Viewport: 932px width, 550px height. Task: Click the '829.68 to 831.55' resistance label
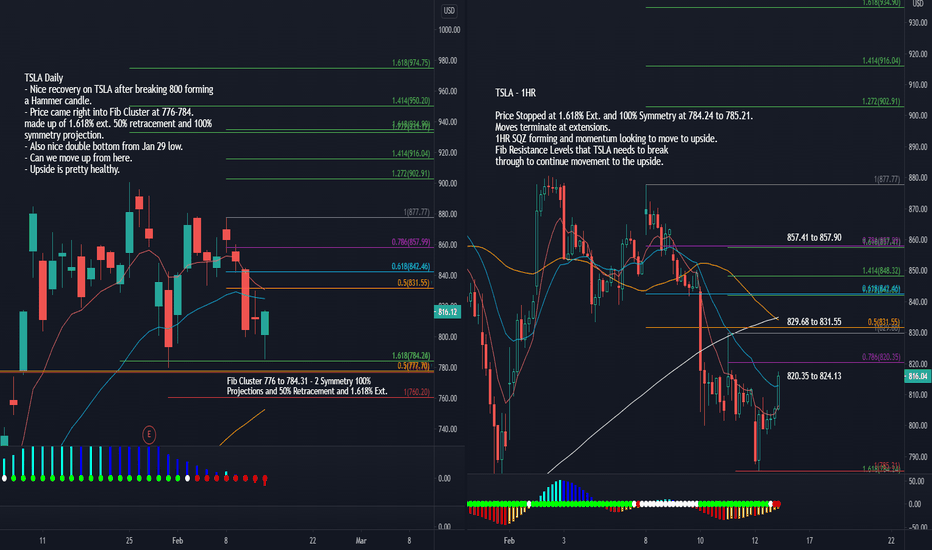click(814, 322)
